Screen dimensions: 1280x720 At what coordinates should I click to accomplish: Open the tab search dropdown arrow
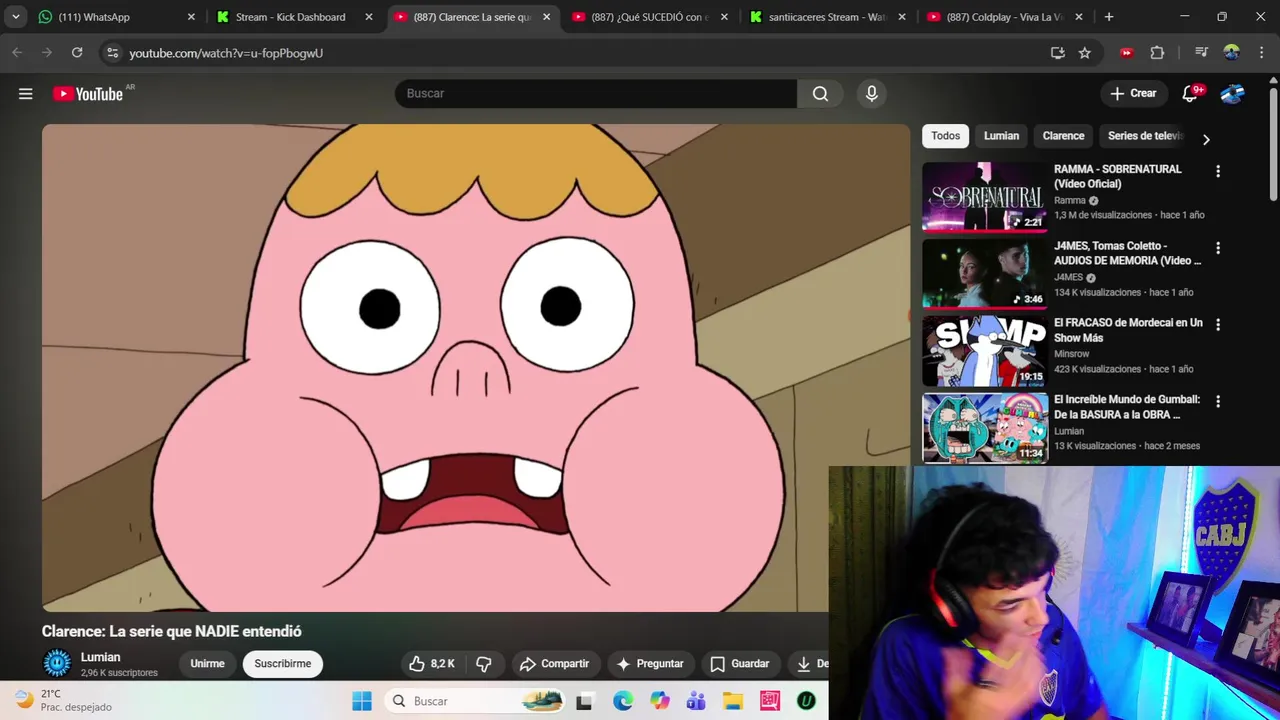click(15, 17)
